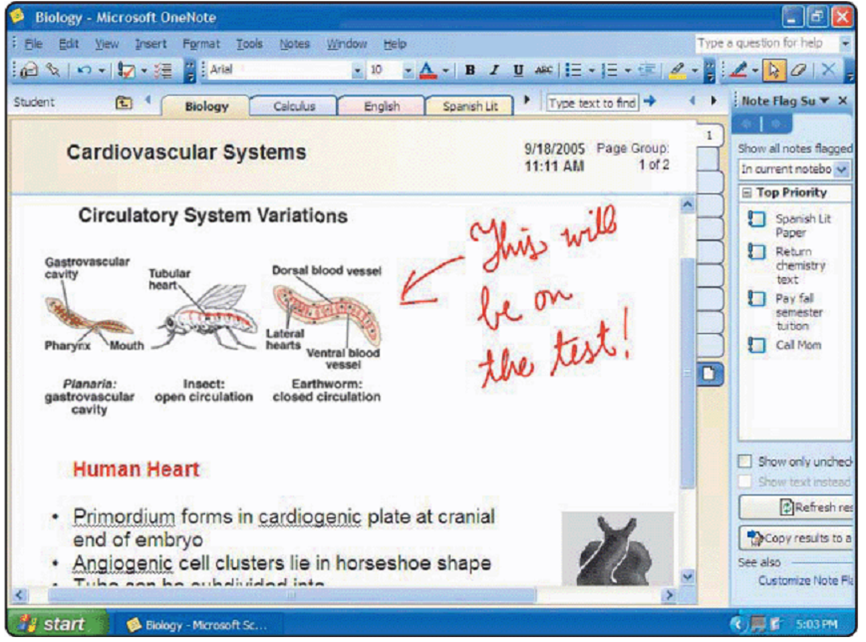866x642 pixels.
Task: Open the Format menu
Action: [201, 44]
